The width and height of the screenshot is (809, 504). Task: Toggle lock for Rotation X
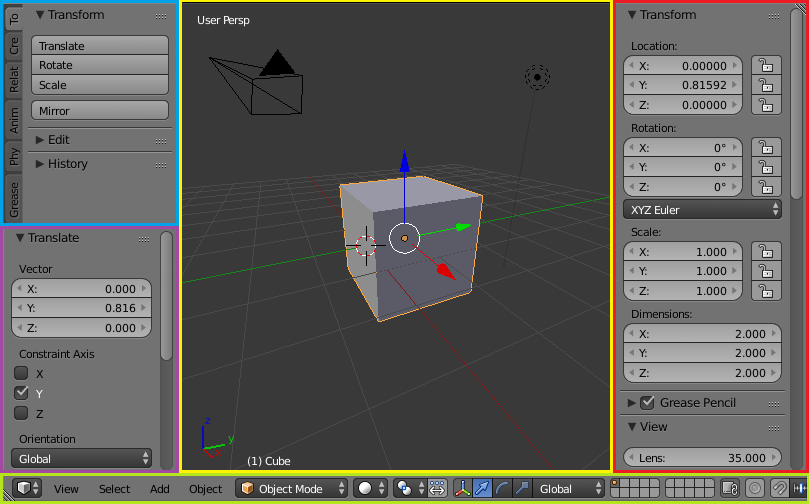pyautogui.click(x=766, y=148)
